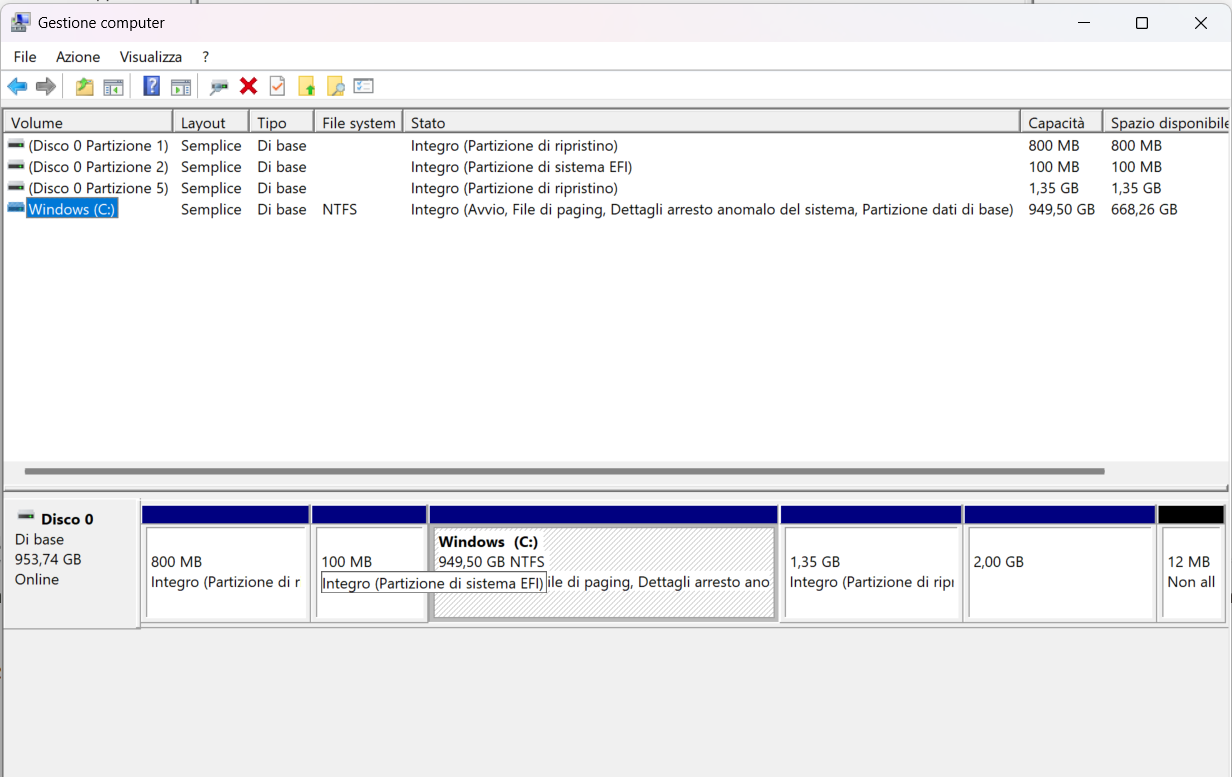Select the Disco 0 Partizione 1 drive icon
Screen dimensions: 1232x777
click(16, 145)
